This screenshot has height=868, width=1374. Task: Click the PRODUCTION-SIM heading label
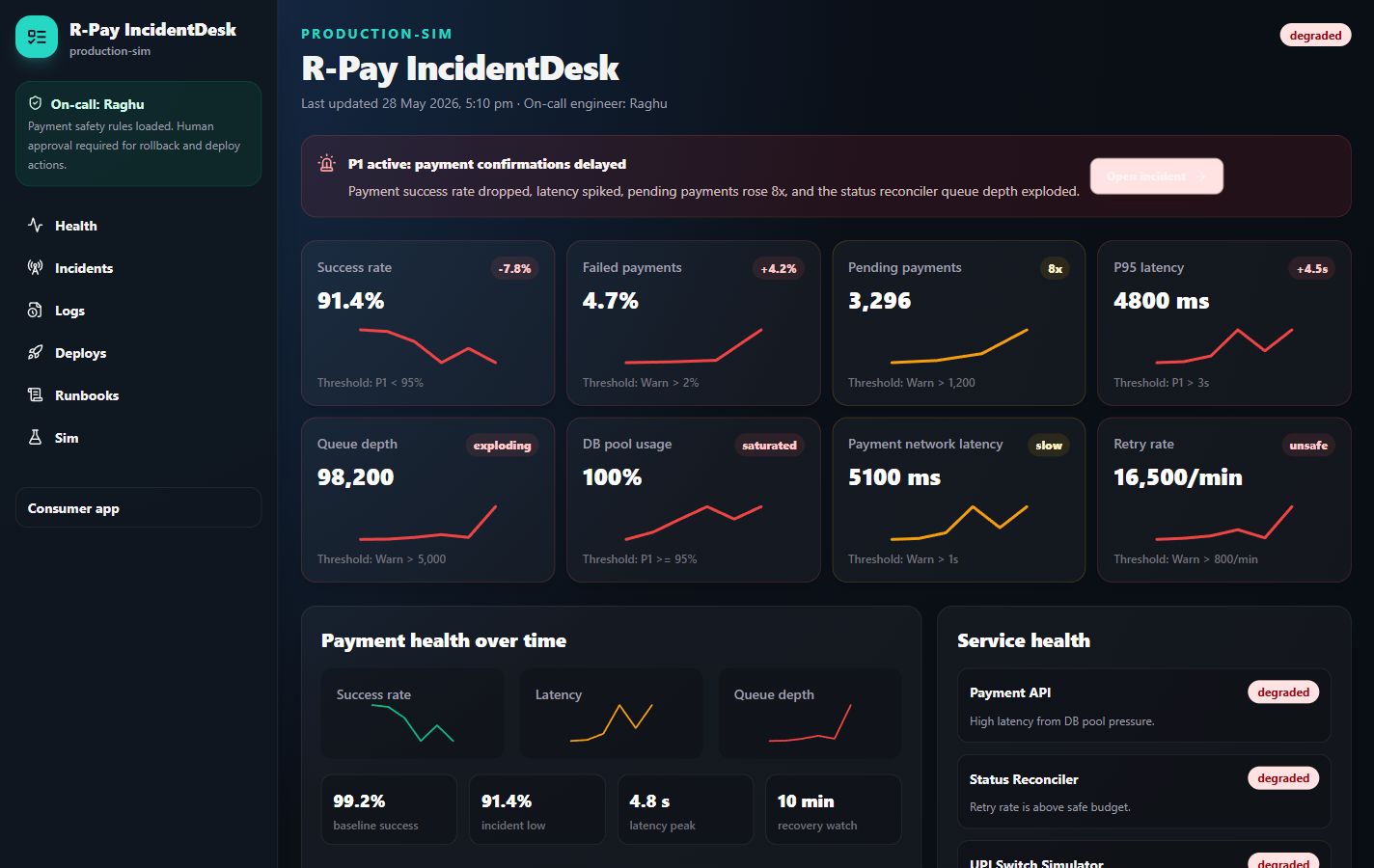(377, 34)
